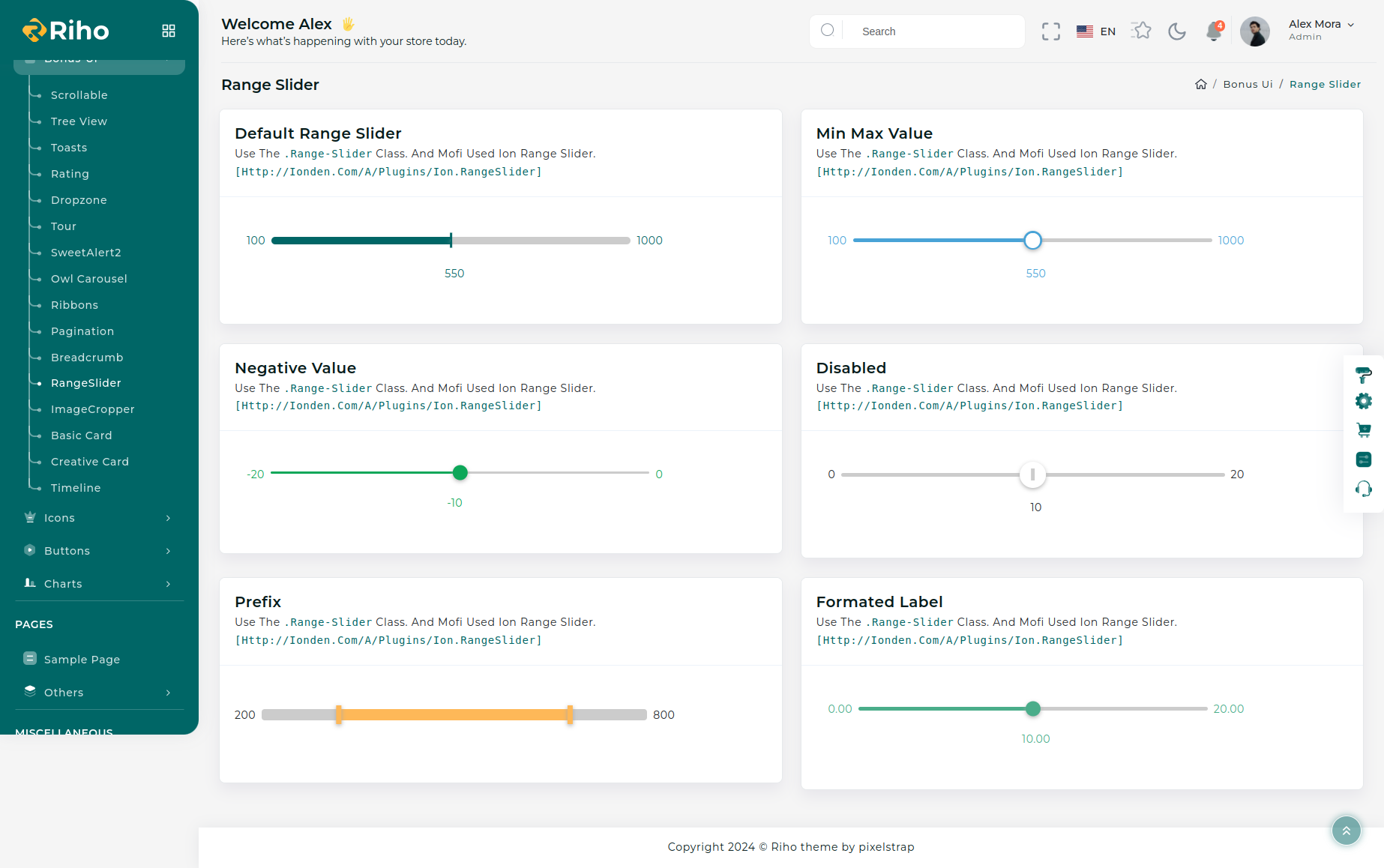Open the settings gear icon on right panel

1363,402
